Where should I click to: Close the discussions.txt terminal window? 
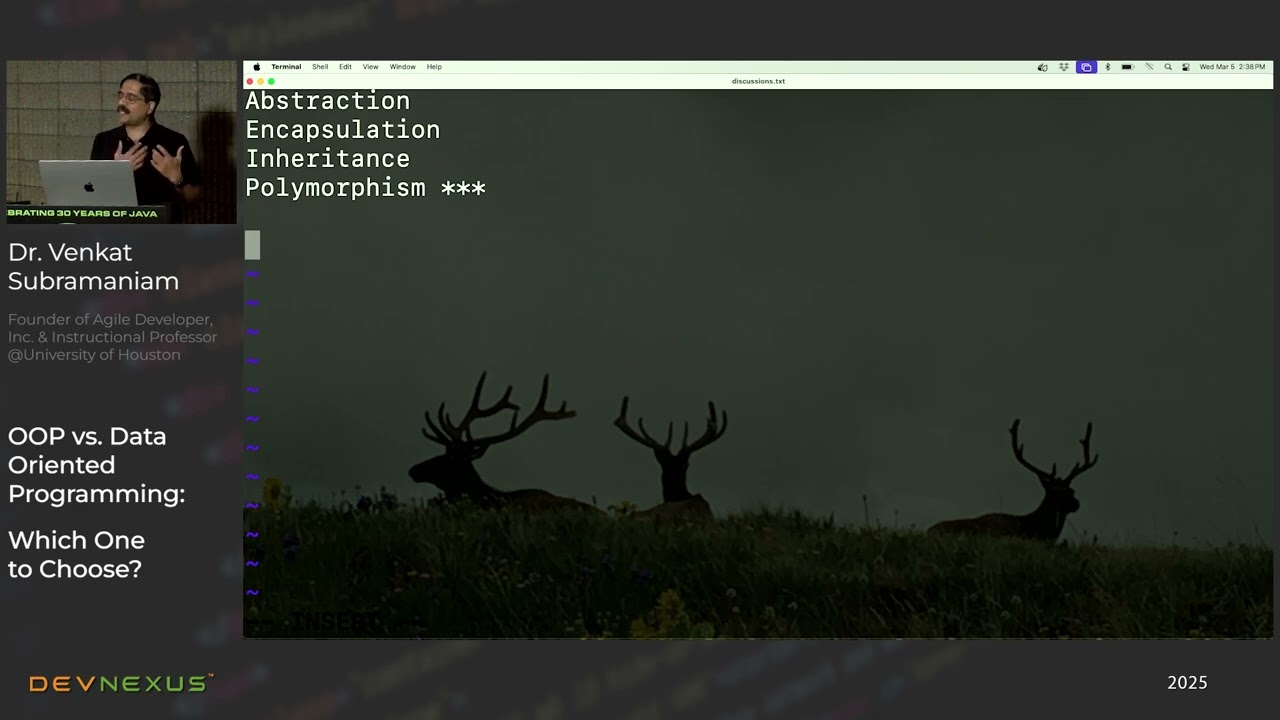coord(250,81)
